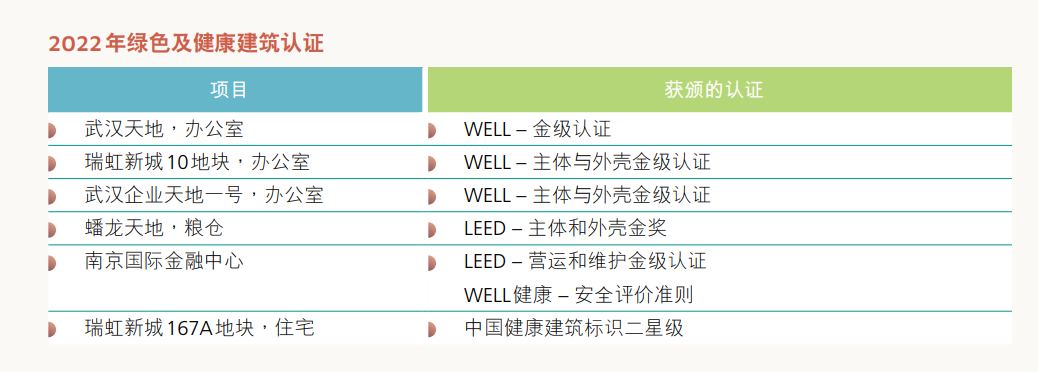Viewport: 1038px width, 372px height.
Task: Select the blue 项目 column header
Action: (x=235, y=89)
